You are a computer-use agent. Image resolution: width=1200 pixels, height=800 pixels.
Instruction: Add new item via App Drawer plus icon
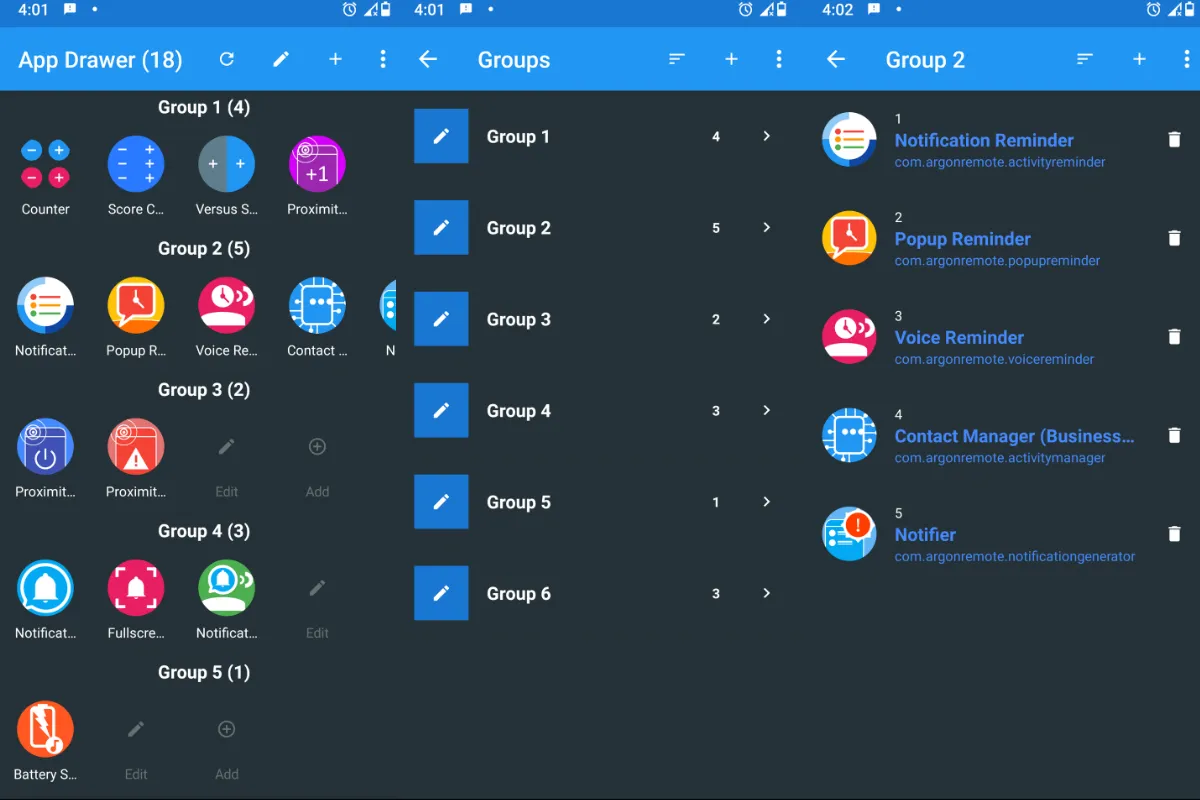(335, 59)
